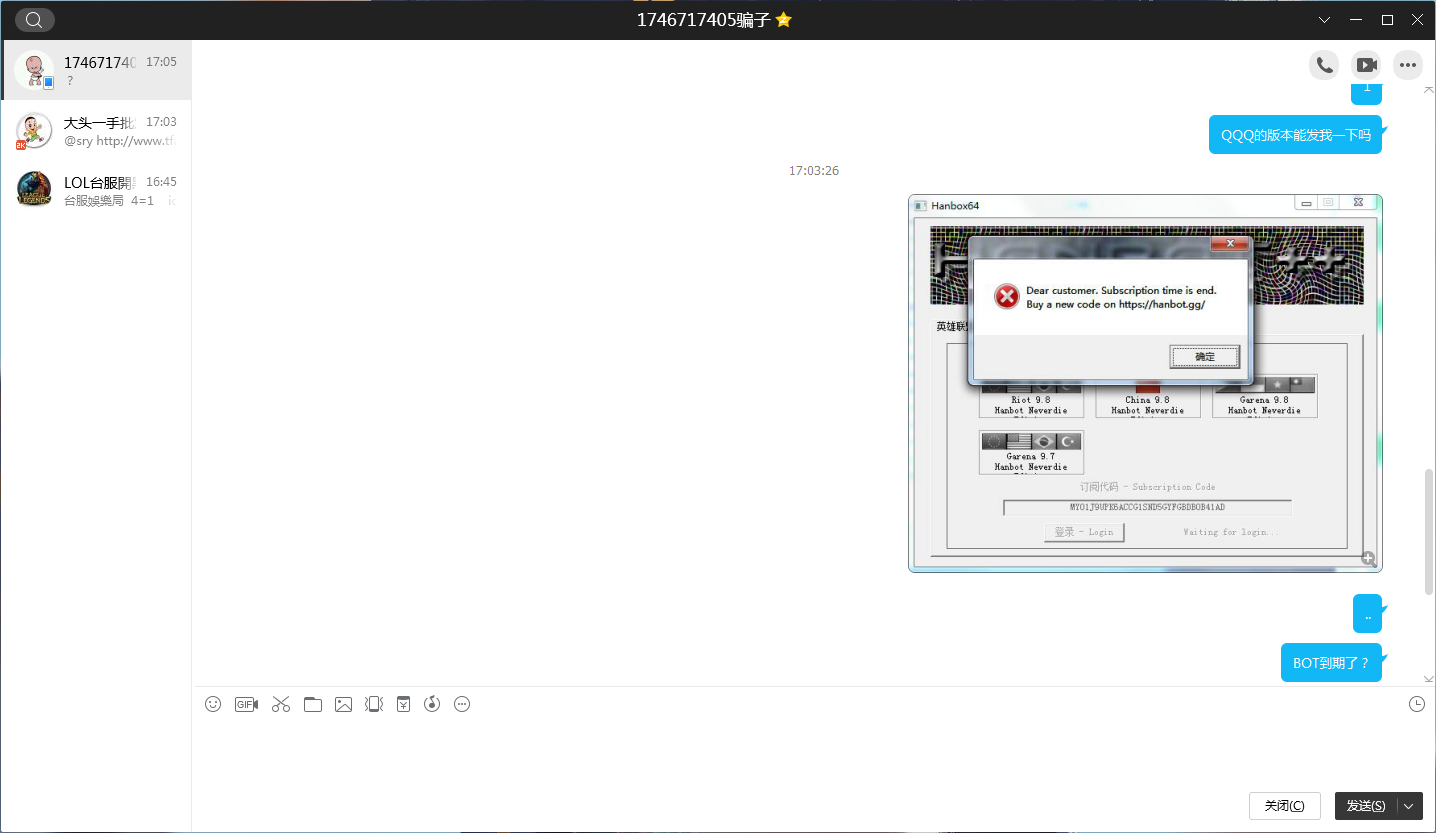Click the chat scrollbar down arrow
The width and height of the screenshot is (1436, 833).
(x=1429, y=679)
